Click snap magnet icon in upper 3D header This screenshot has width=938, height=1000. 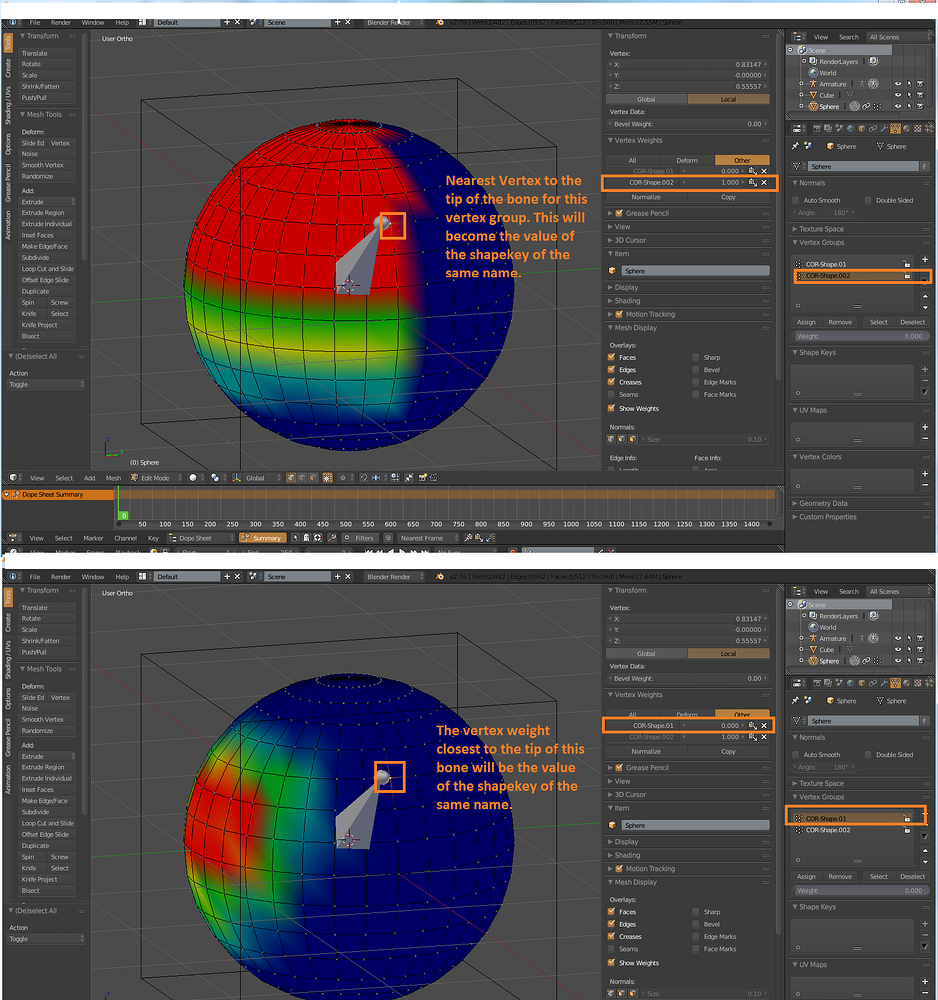[x=363, y=478]
